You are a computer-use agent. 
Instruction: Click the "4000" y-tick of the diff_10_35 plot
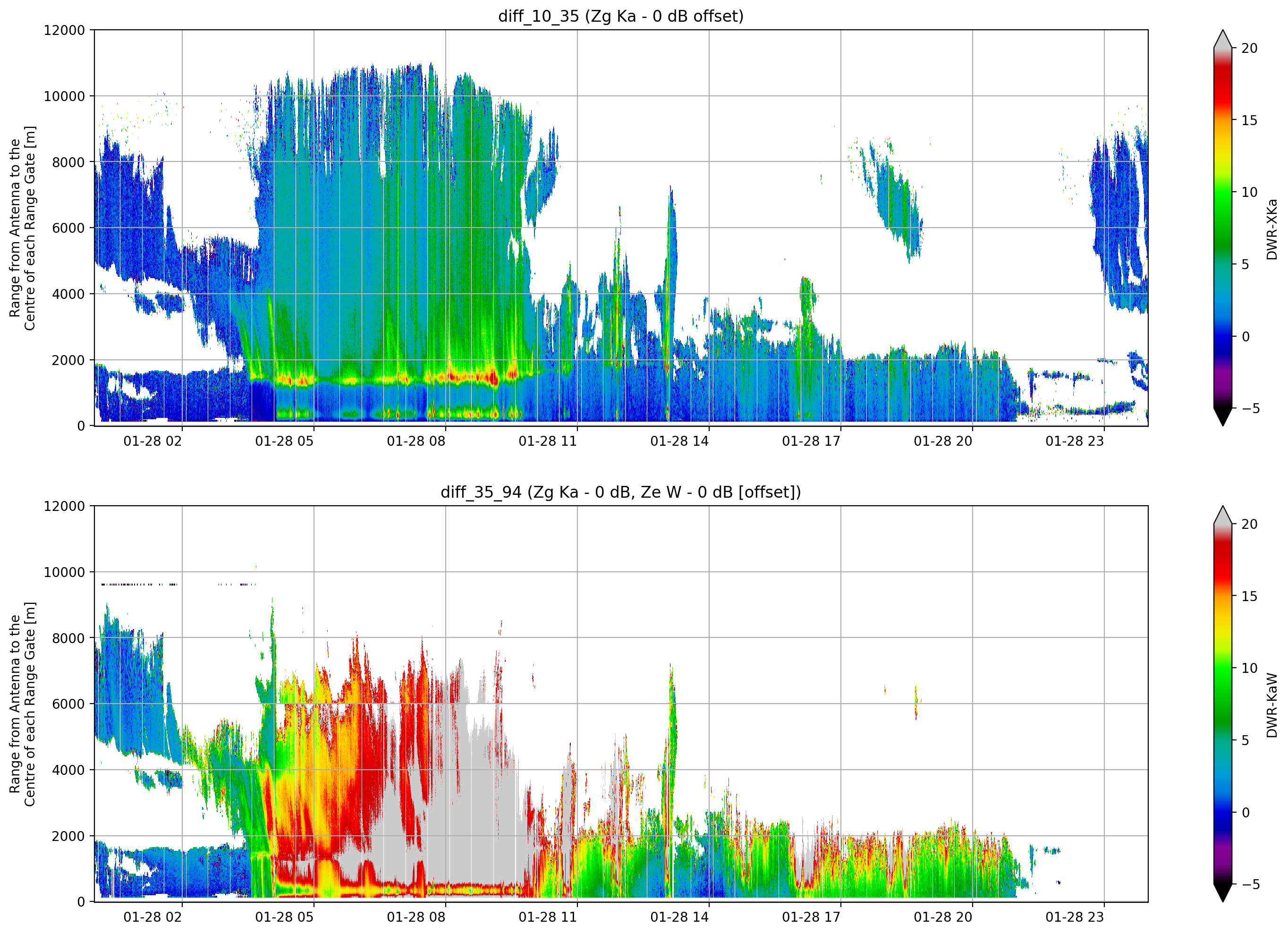[x=68, y=294]
